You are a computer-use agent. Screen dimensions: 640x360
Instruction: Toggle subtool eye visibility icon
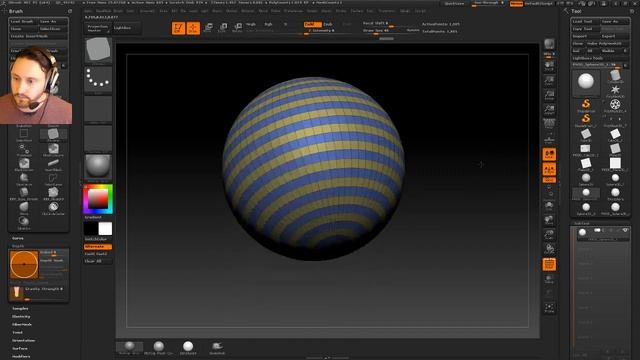pyautogui.click(x=625, y=231)
